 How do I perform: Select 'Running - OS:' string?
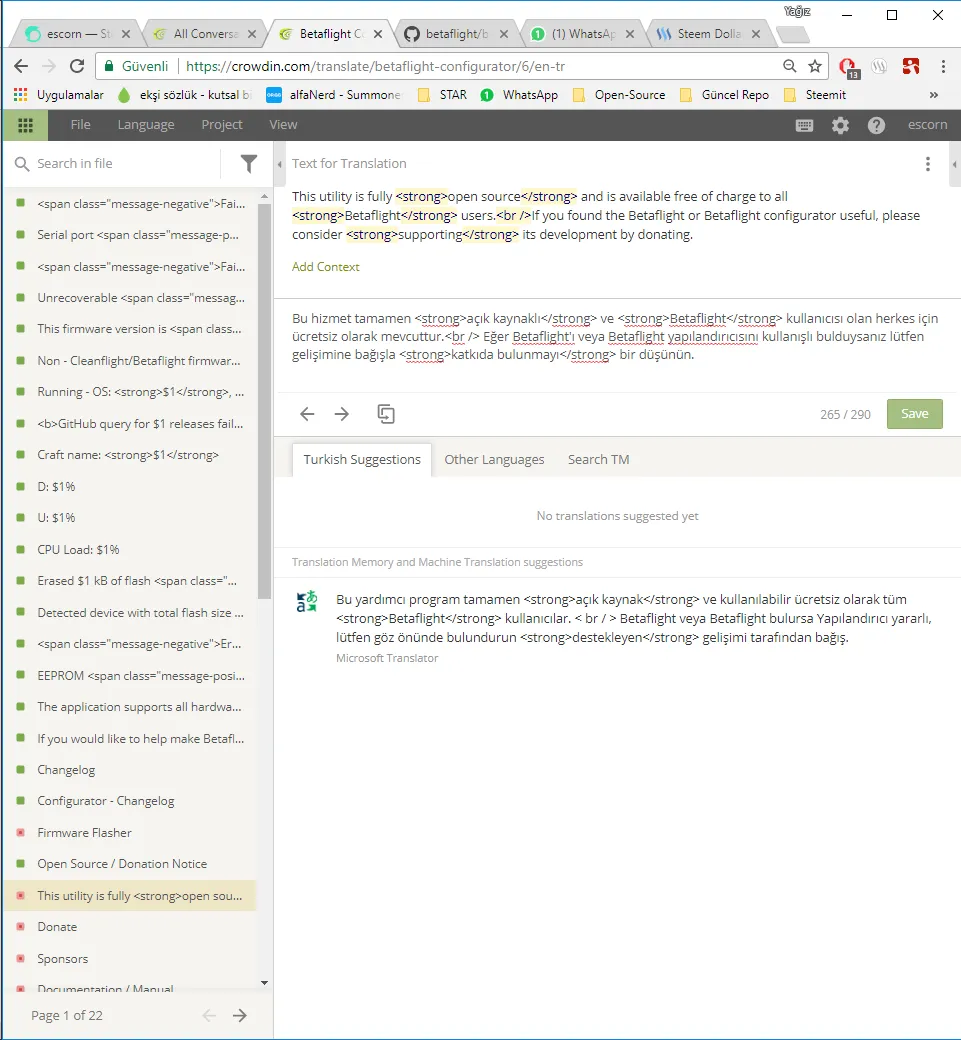coord(131,392)
